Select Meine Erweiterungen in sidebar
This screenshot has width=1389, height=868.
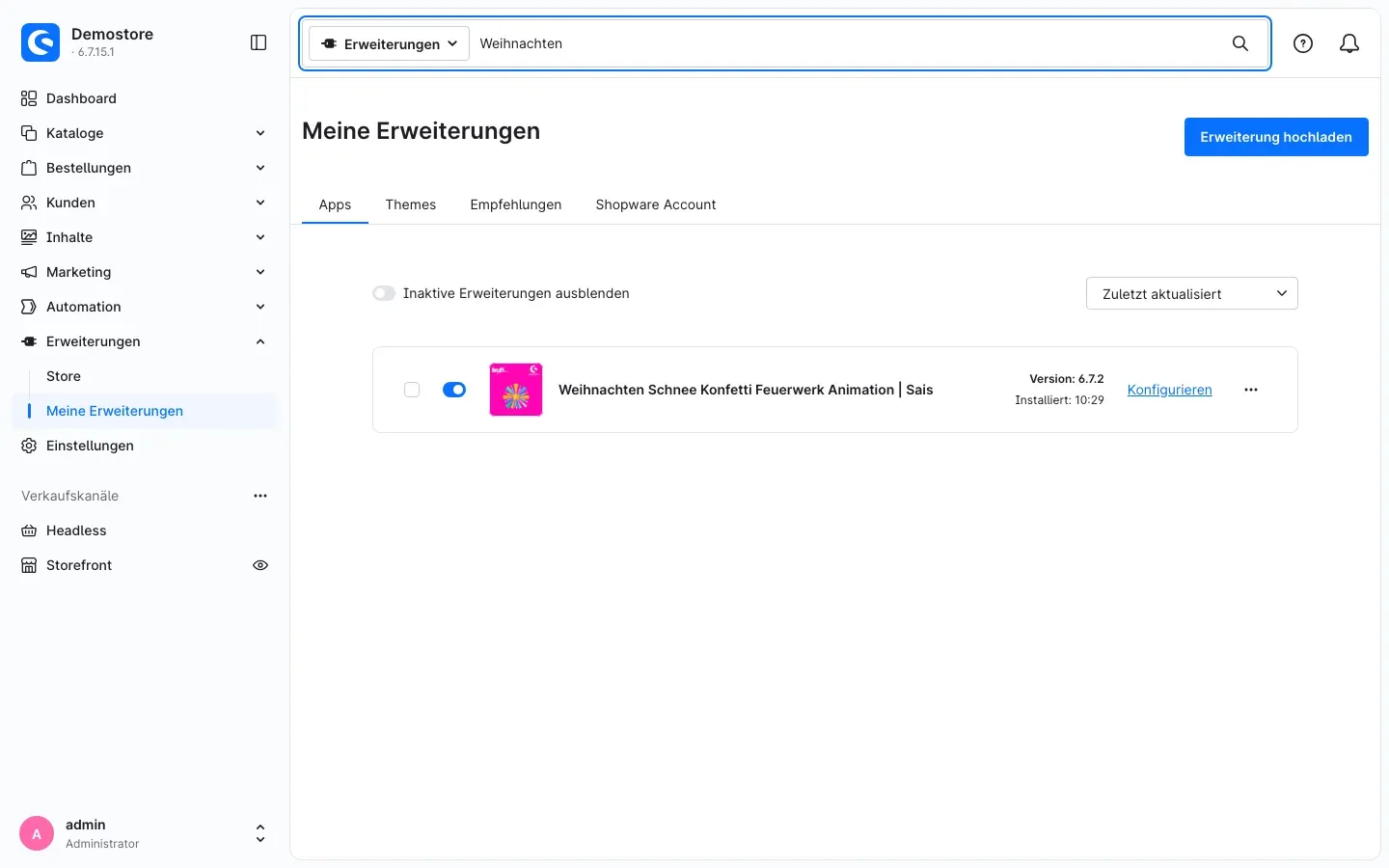click(x=145, y=411)
